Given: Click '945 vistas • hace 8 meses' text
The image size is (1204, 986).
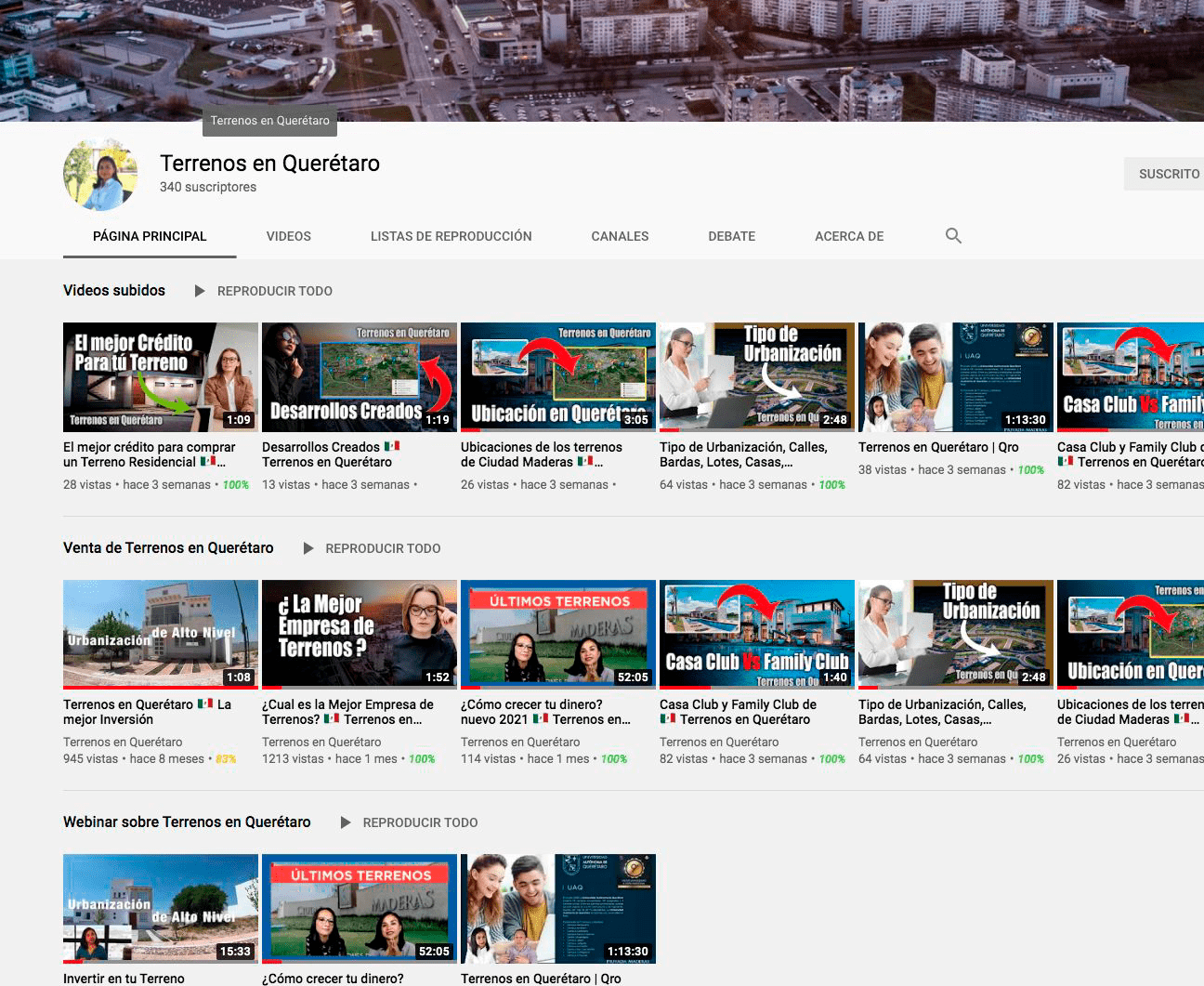Looking at the screenshot, I should pyautogui.click(x=134, y=758).
